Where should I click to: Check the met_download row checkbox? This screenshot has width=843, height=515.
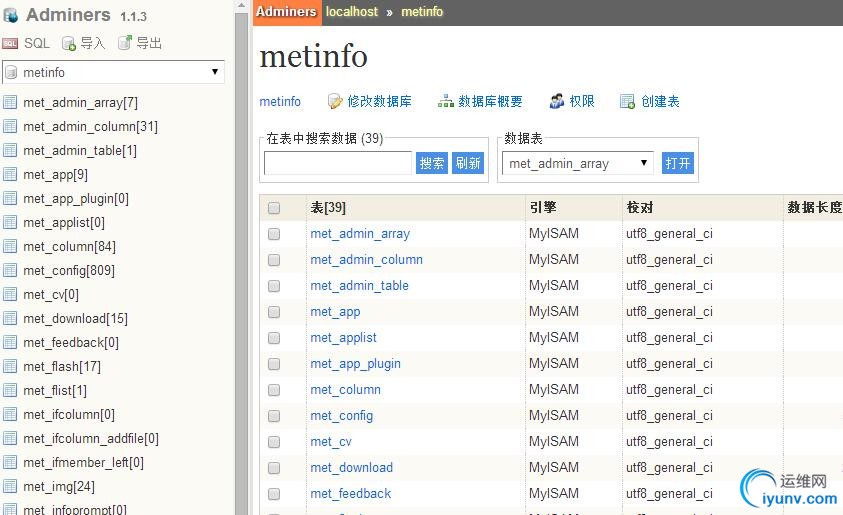point(274,468)
